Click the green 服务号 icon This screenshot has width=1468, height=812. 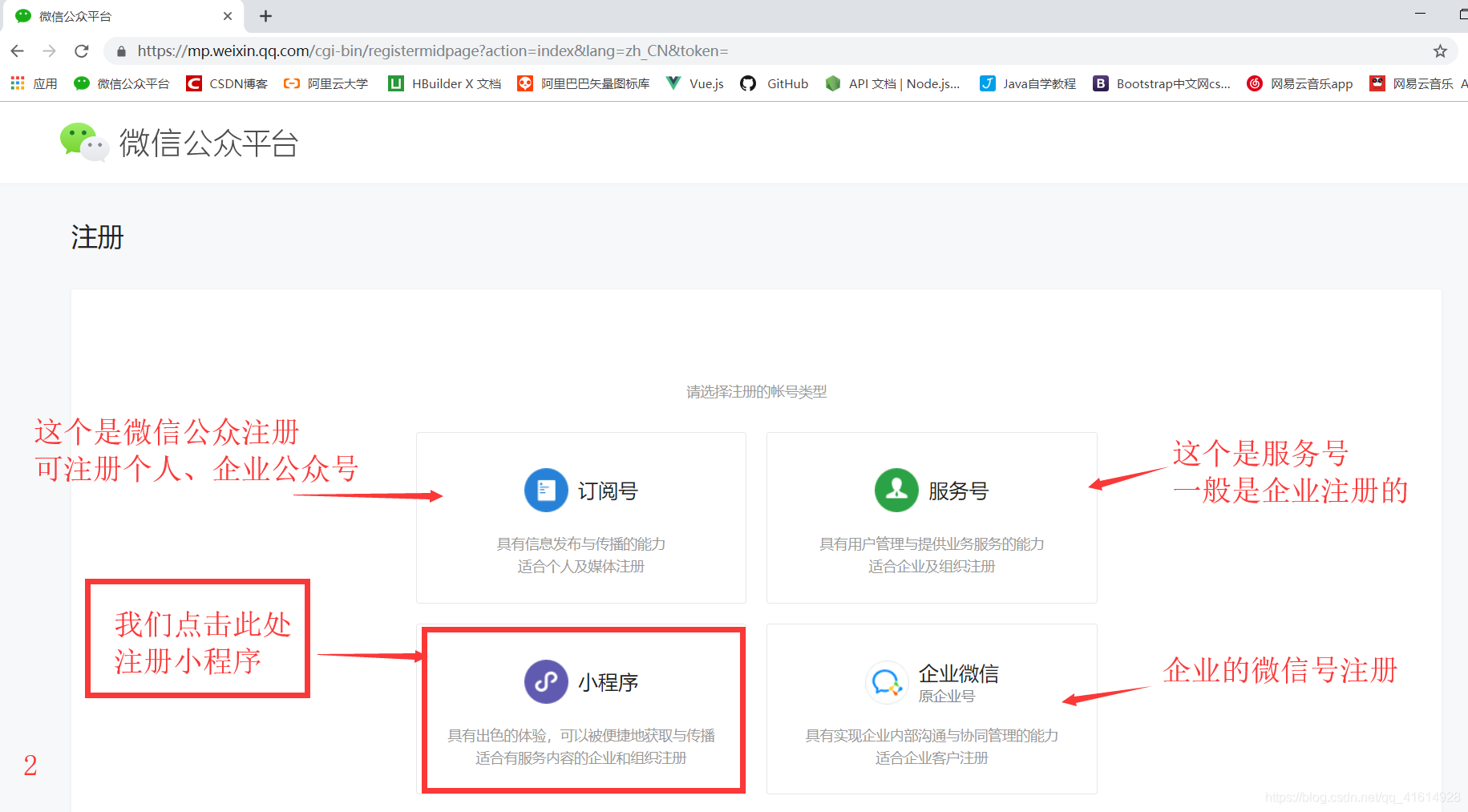click(896, 490)
